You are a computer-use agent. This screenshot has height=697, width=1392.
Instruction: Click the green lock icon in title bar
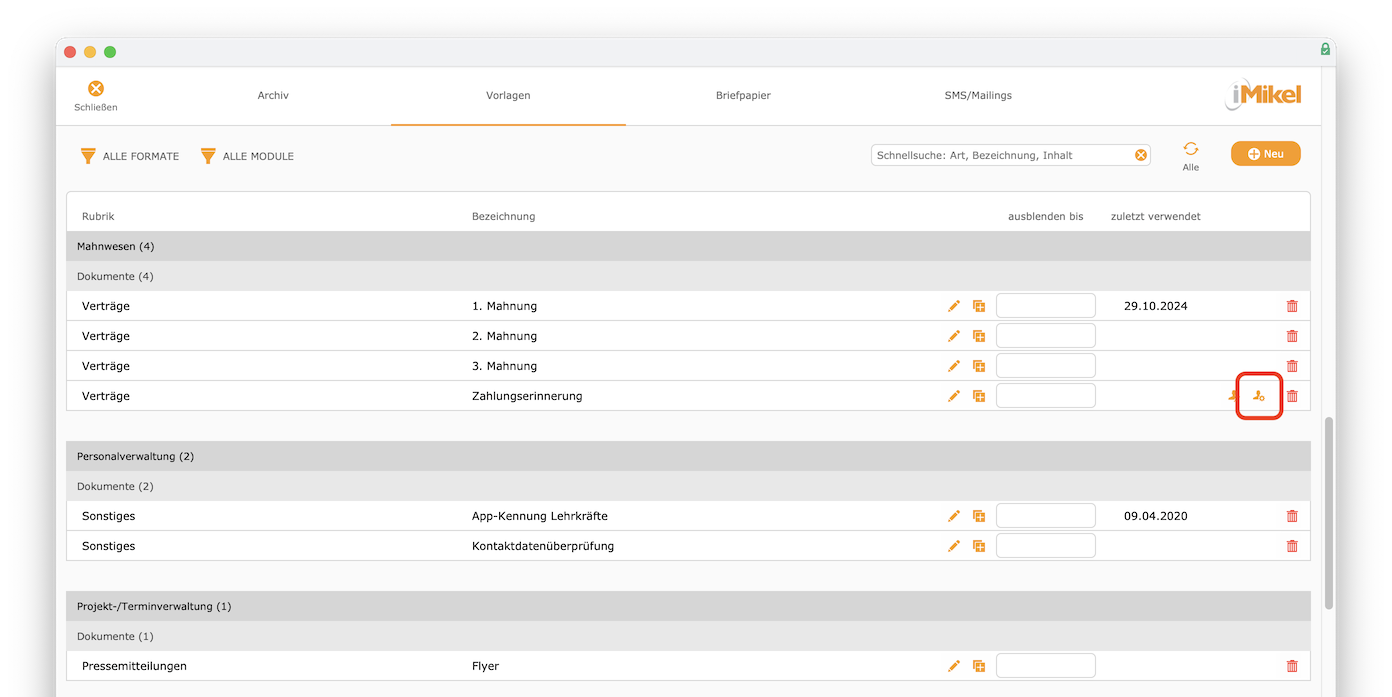click(1325, 49)
